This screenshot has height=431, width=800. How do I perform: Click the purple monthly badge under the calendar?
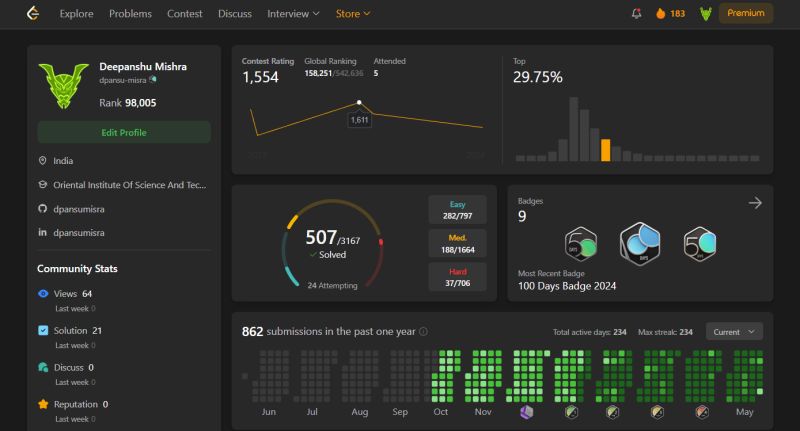(526, 412)
